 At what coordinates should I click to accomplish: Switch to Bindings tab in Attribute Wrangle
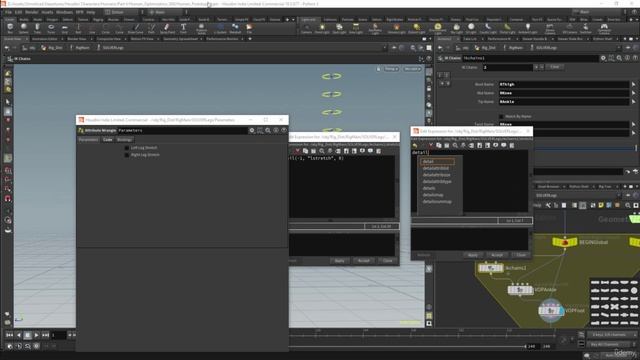point(124,140)
